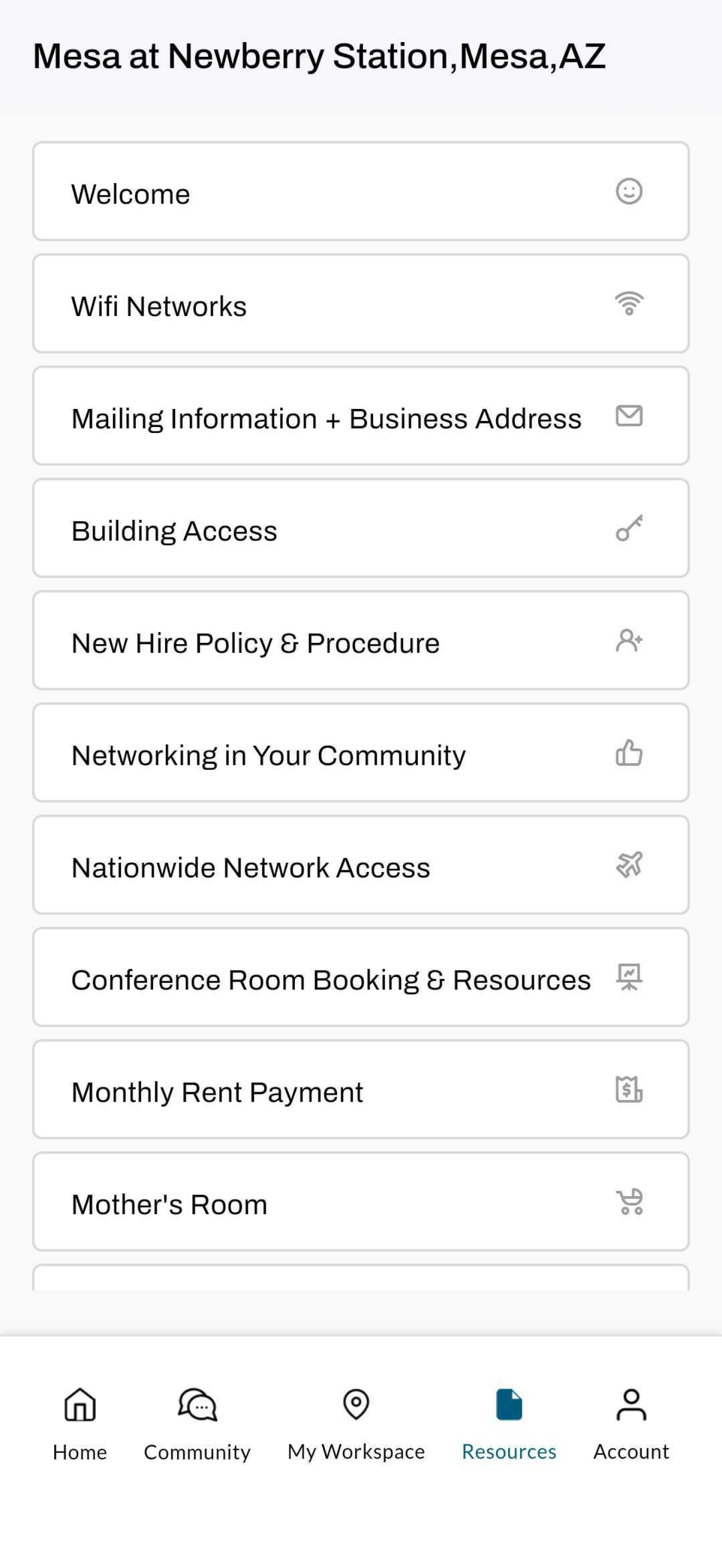Tap the baby stroller icon for Mother's Room
This screenshot has height=1568, width=722.
630,1202
